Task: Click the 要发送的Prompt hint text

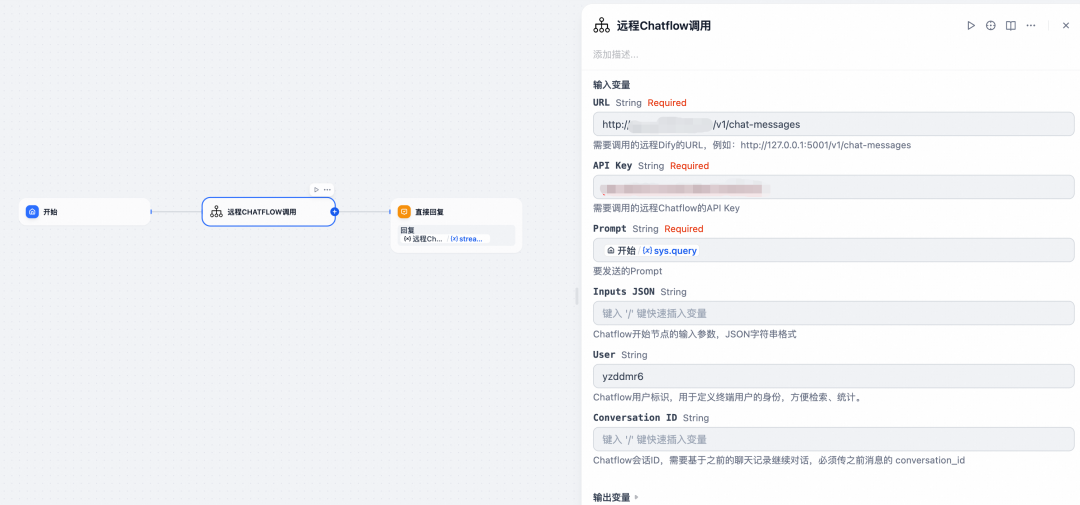Action: 627,271
